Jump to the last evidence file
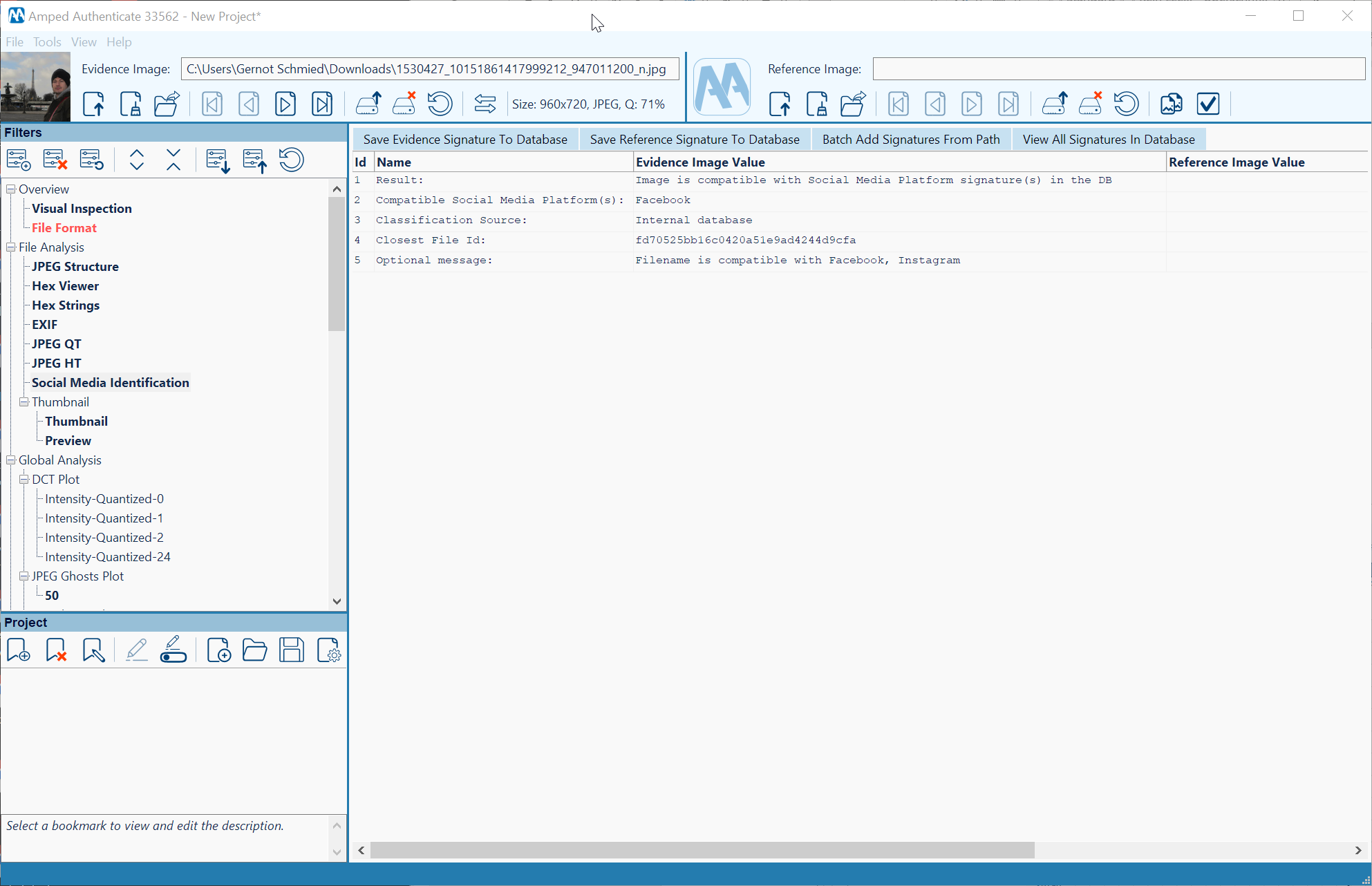 click(322, 104)
